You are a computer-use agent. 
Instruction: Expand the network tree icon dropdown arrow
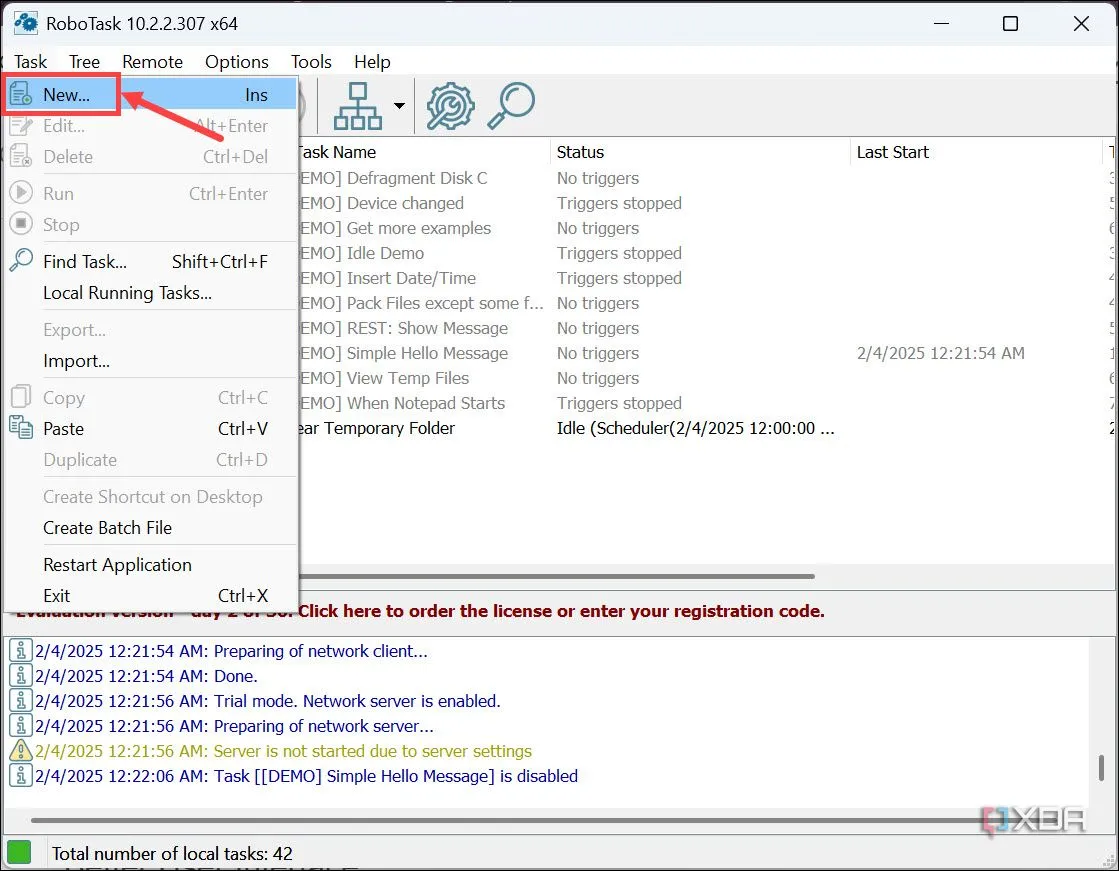[x=400, y=106]
